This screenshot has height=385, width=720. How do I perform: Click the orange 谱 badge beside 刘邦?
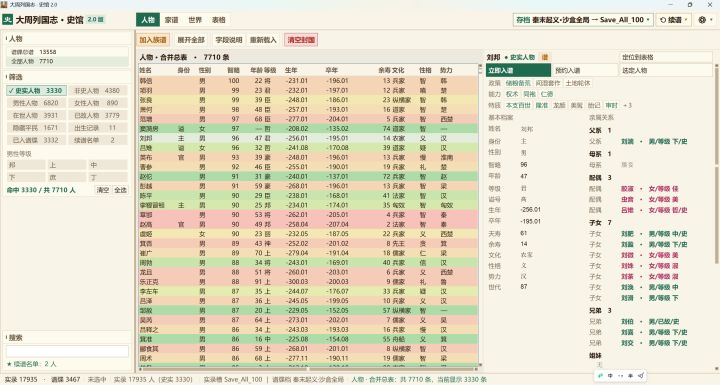pos(545,57)
